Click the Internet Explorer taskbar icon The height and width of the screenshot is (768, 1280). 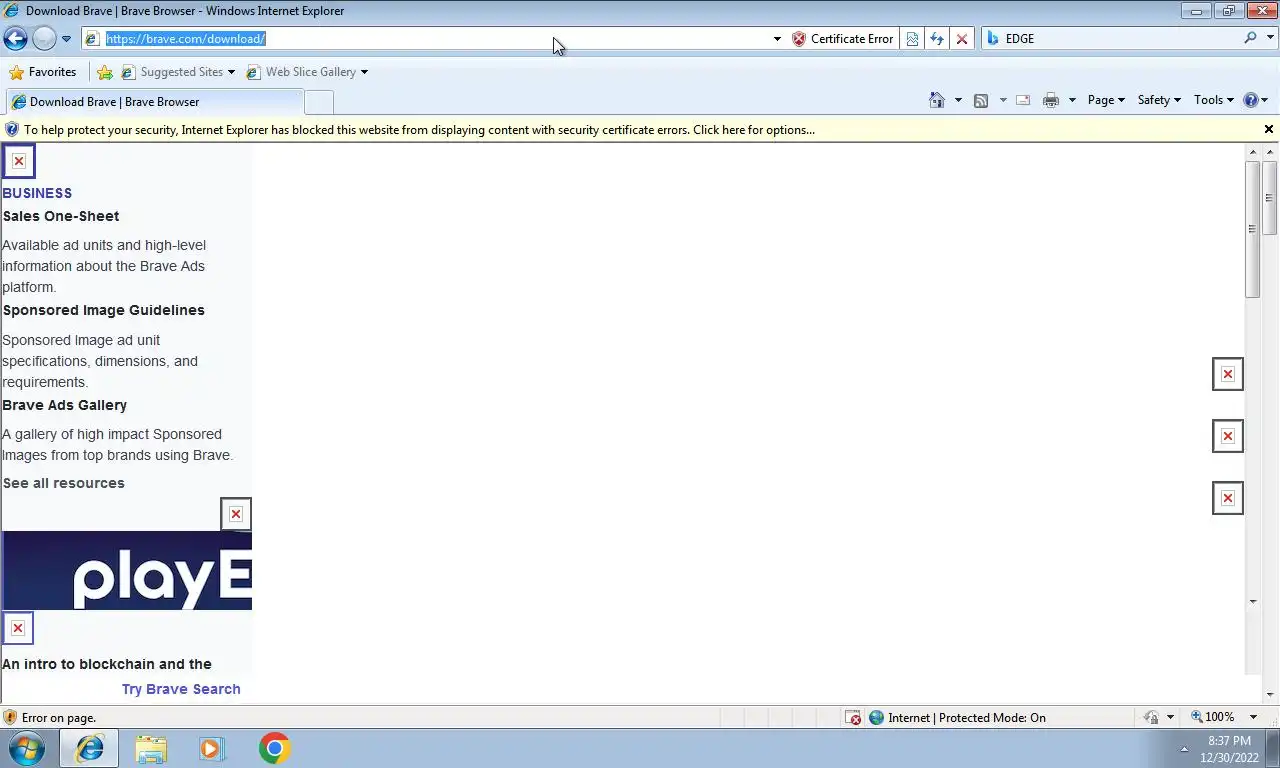tap(90, 748)
